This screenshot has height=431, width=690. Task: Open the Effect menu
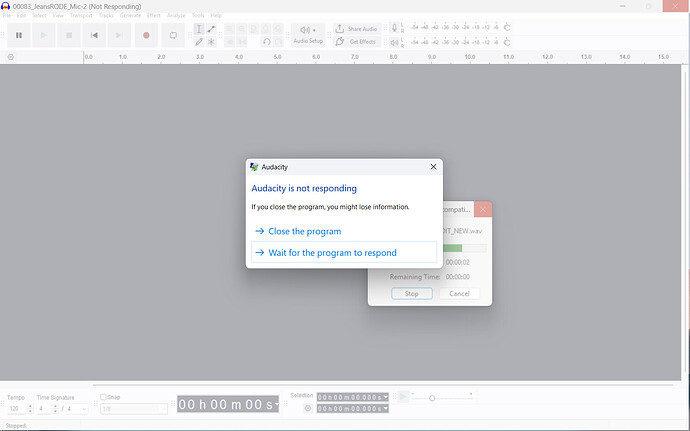click(154, 15)
